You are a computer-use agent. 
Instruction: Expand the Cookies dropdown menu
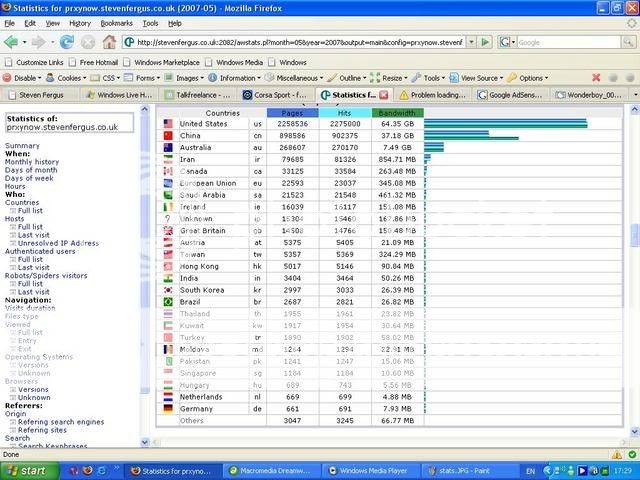(x=70, y=77)
